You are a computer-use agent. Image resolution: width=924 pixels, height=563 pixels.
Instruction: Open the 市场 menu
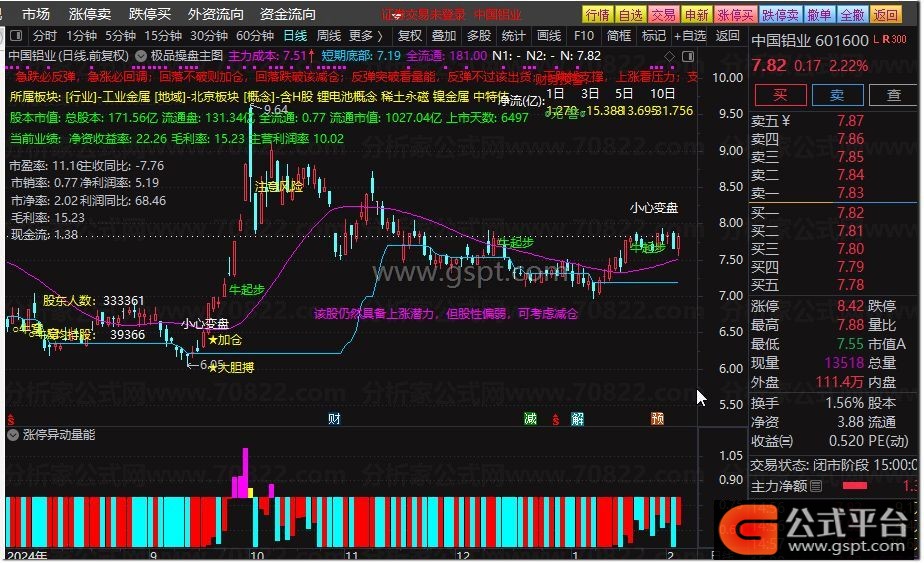pos(36,14)
